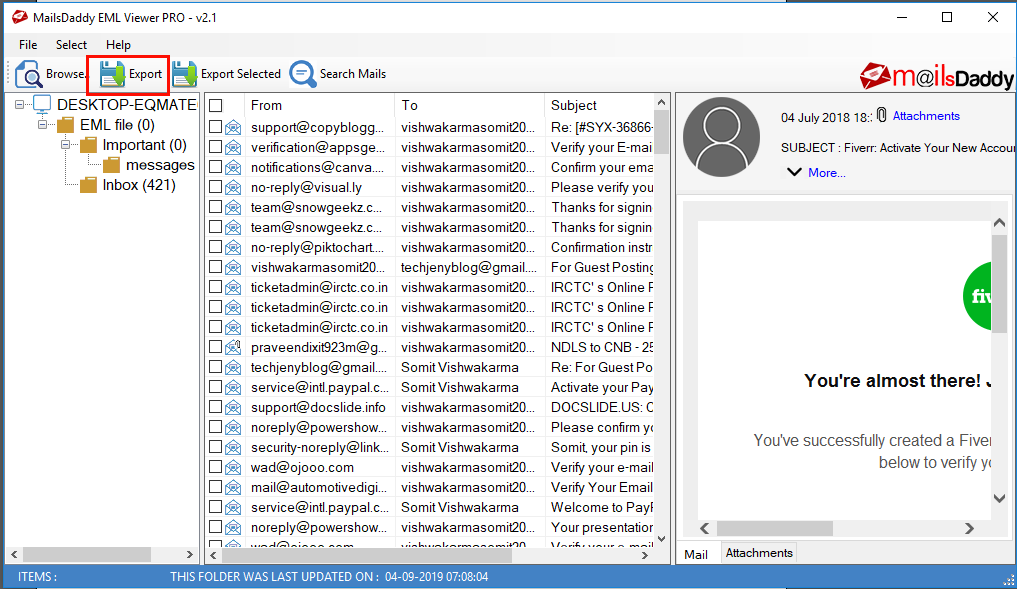Image resolution: width=1017 pixels, height=589 pixels.
Task: Open the mail with subject NDLS to CNB
Action: pyautogui.click(x=602, y=347)
